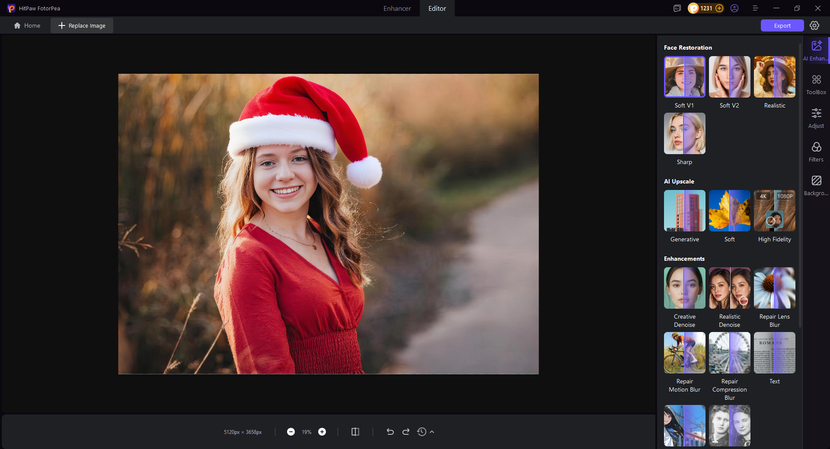
Task: Click the undo arrow icon
Action: coord(390,432)
